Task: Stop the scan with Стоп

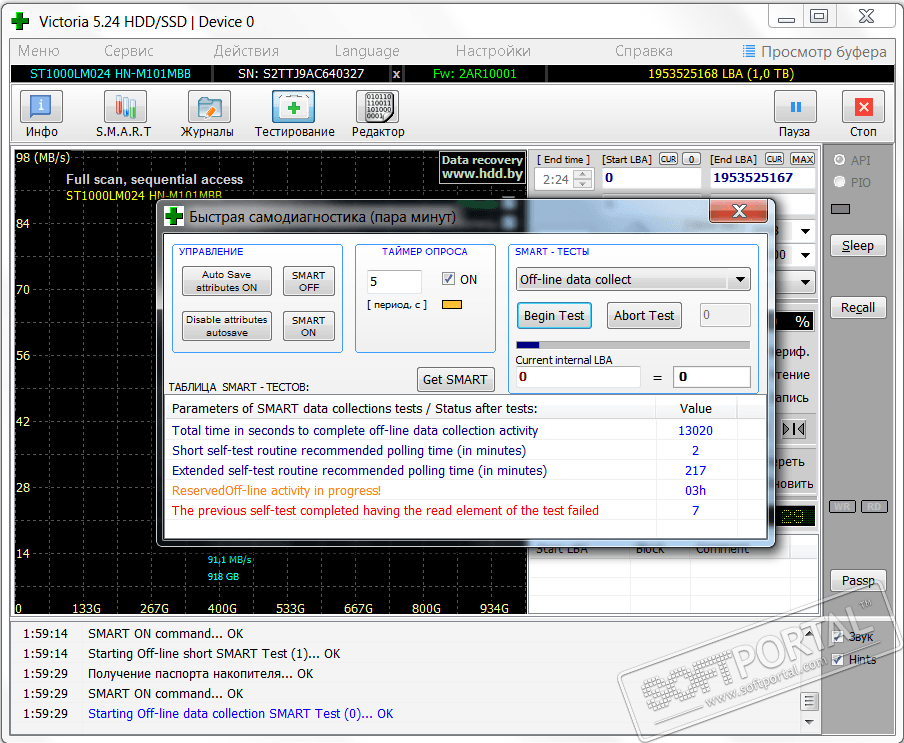Action: [863, 114]
